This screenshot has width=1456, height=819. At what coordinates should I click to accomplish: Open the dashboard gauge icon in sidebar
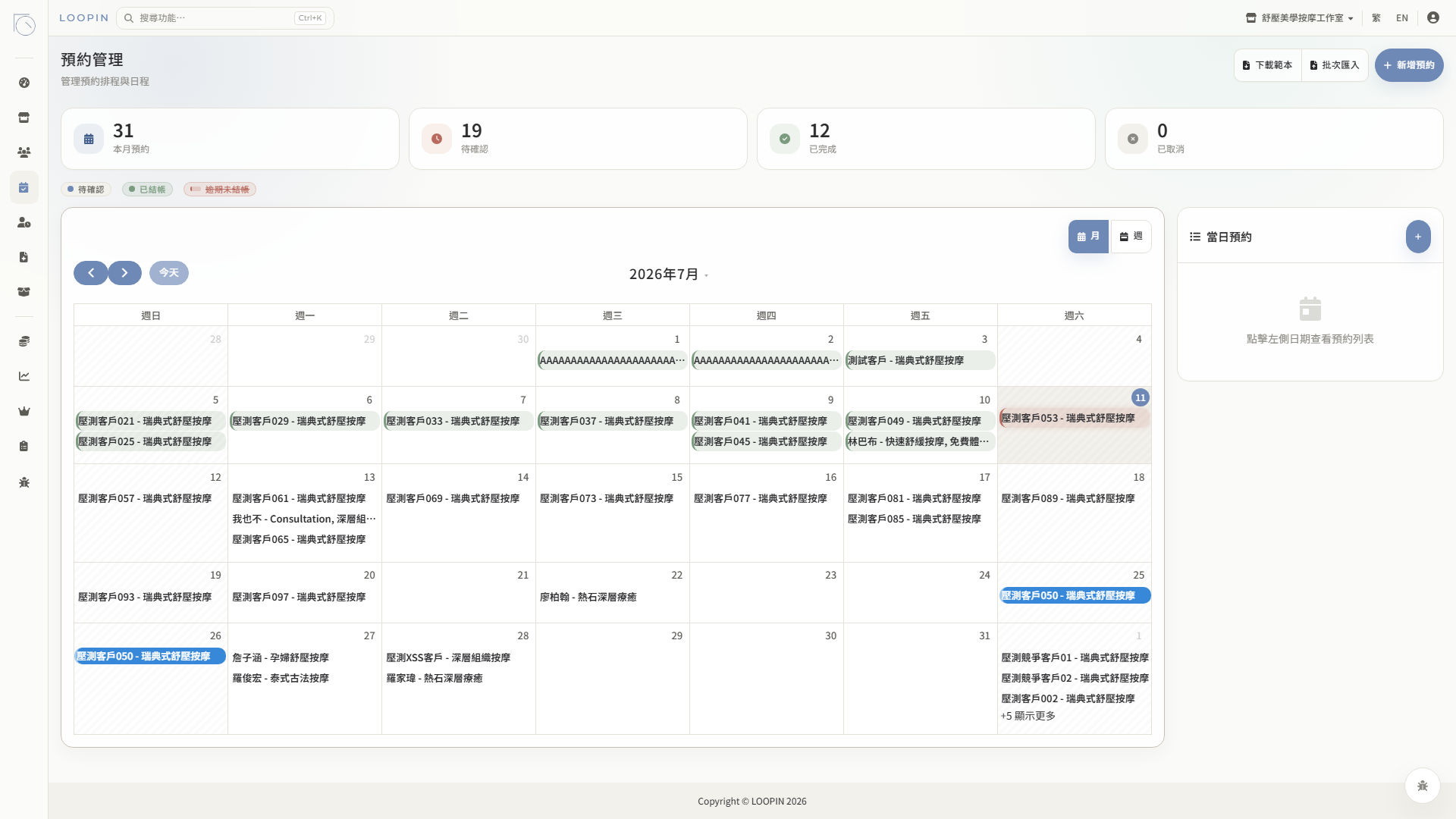pos(24,83)
